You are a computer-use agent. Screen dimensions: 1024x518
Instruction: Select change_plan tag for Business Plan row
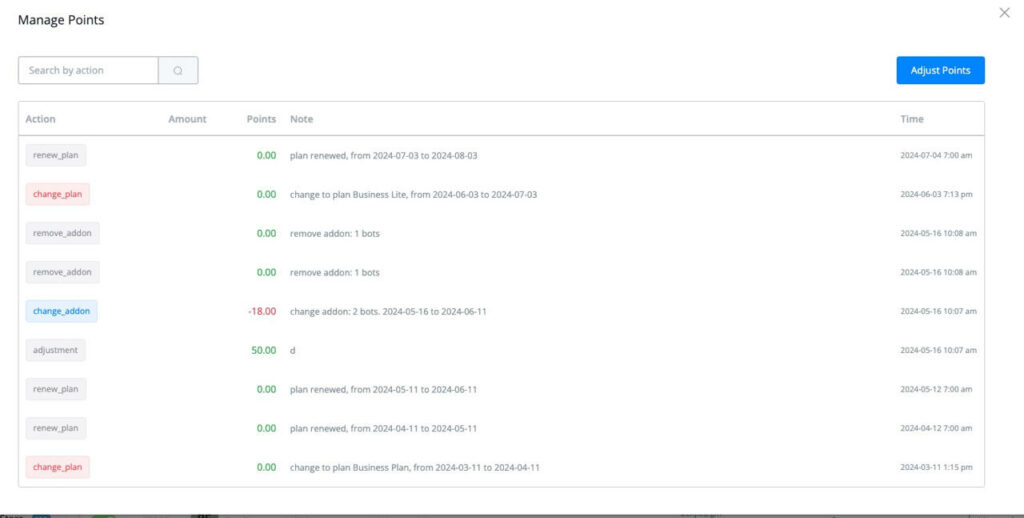[x=57, y=467]
